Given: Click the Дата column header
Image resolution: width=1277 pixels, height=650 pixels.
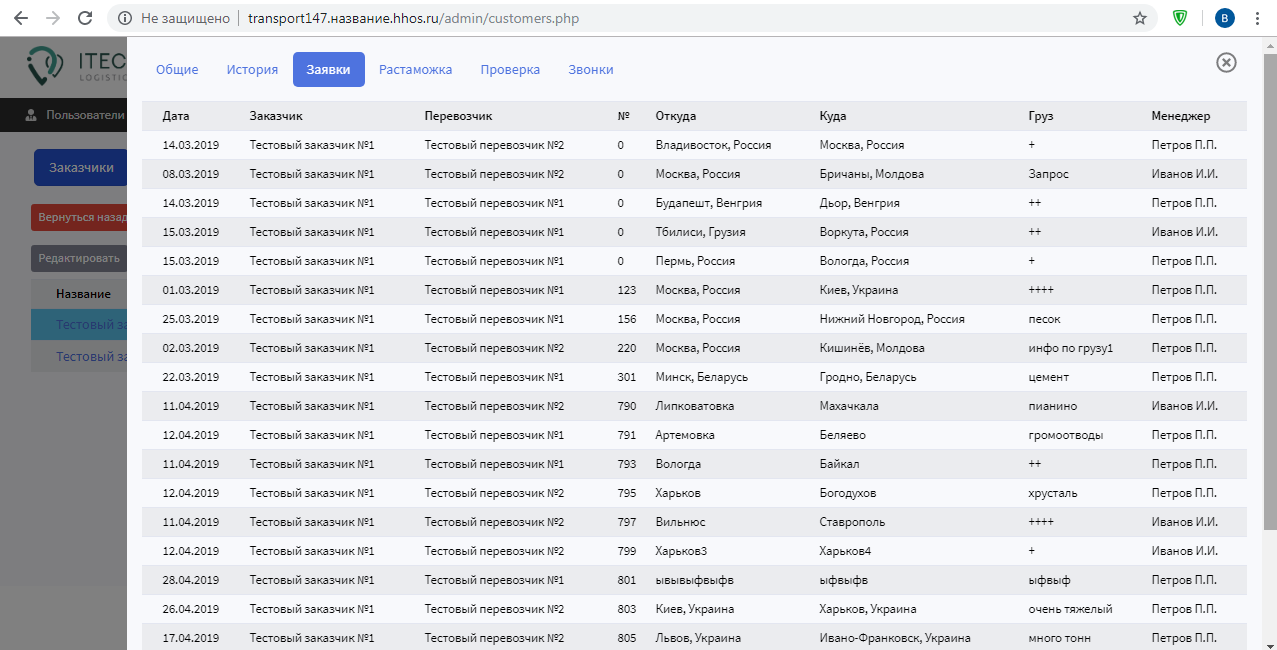Looking at the screenshot, I should click(176, 116).
